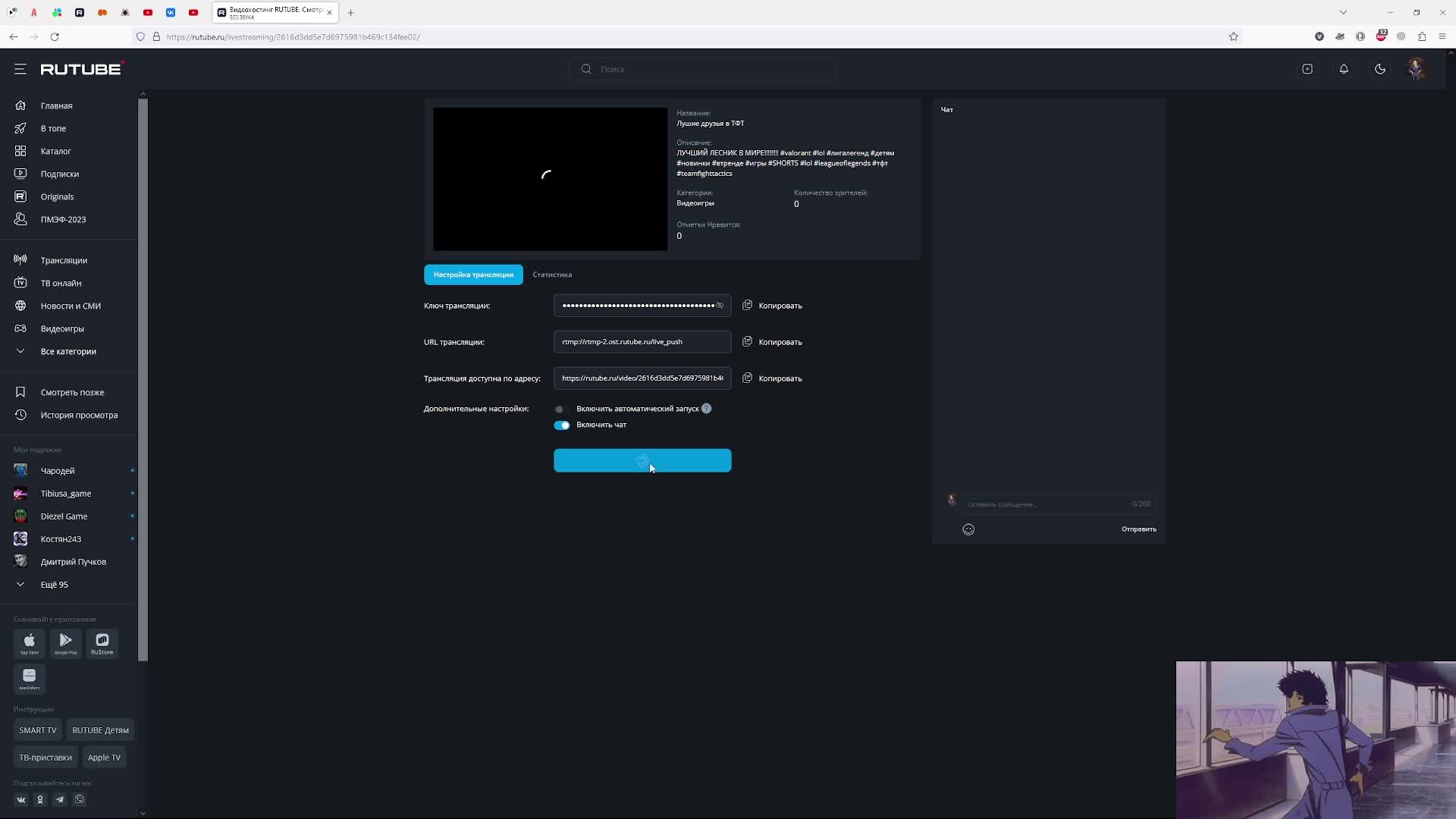Switch to the Статистика tab
The image size is (1456, 819).
(x=552, y=275)
